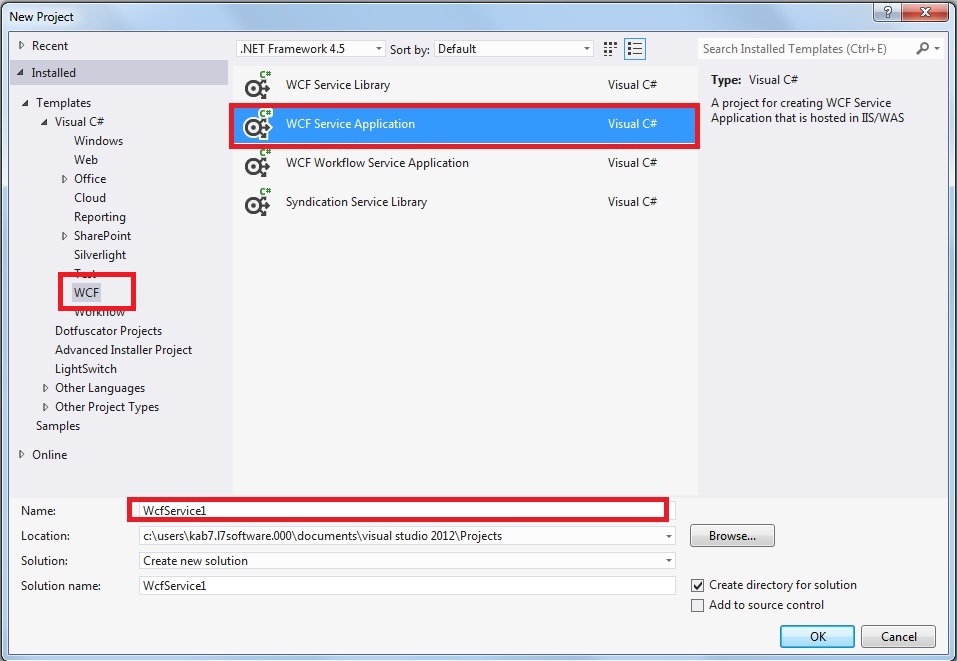Select the Silverlight template category
The width and height of the screenshot is (957, 661).
[99, 255]
